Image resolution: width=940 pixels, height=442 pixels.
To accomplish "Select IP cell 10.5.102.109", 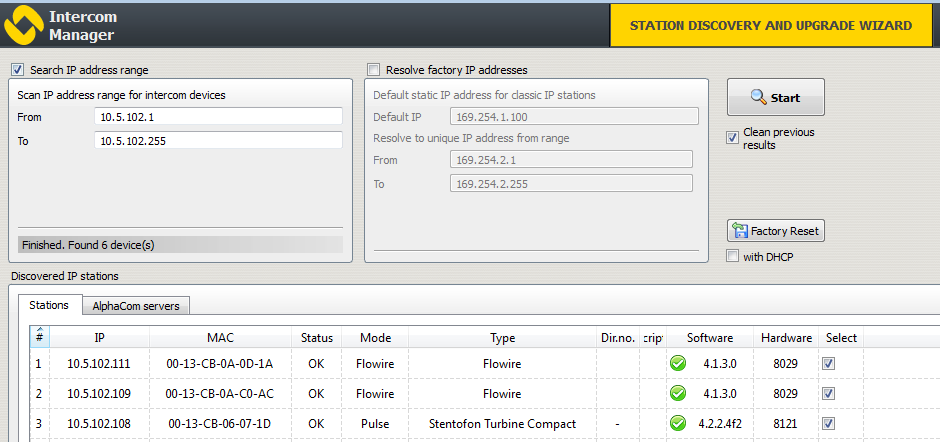I will click(x=98, y=393).
